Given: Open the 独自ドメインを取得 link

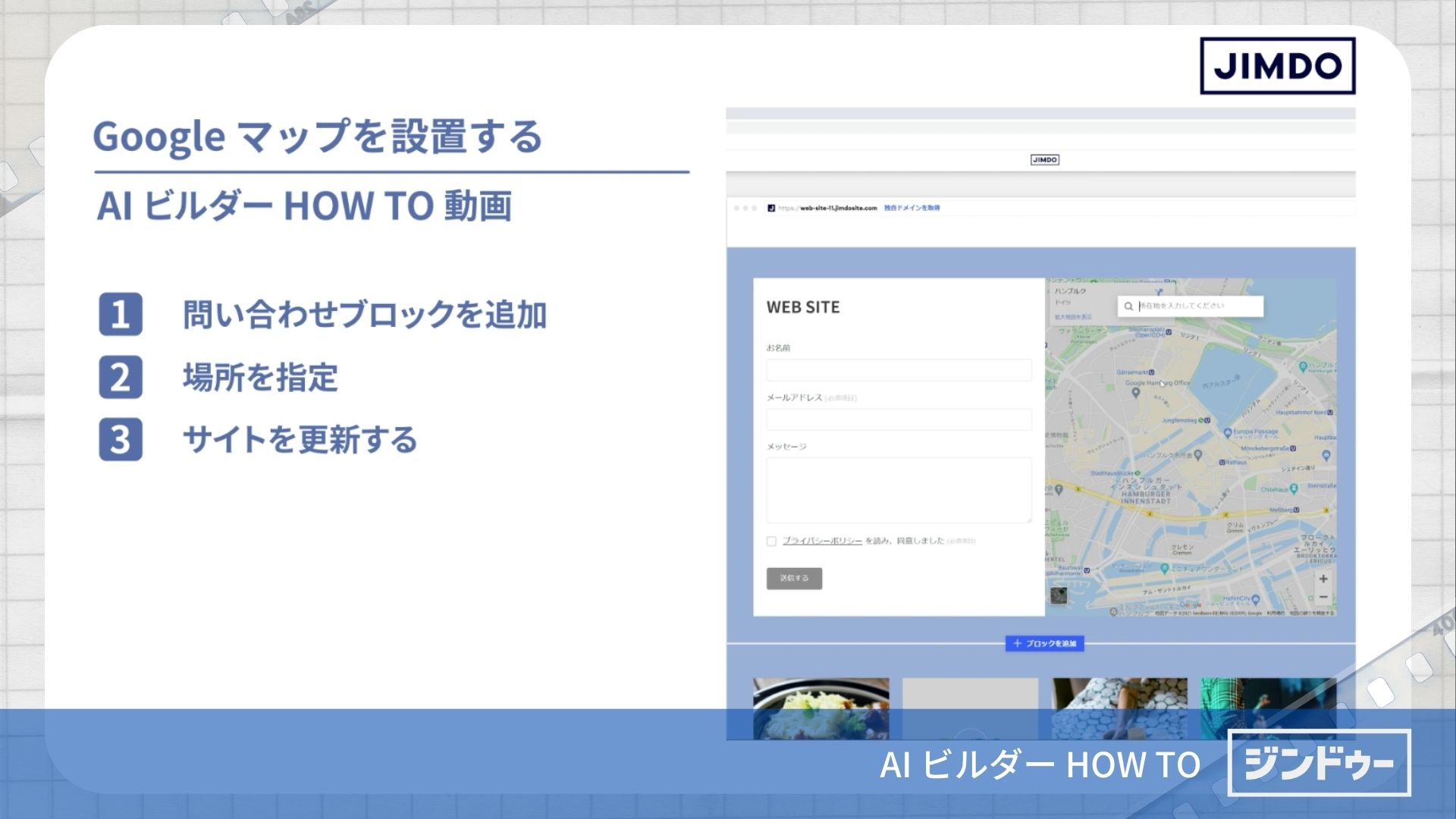Looking at the screenshot, I should (912, 208).
